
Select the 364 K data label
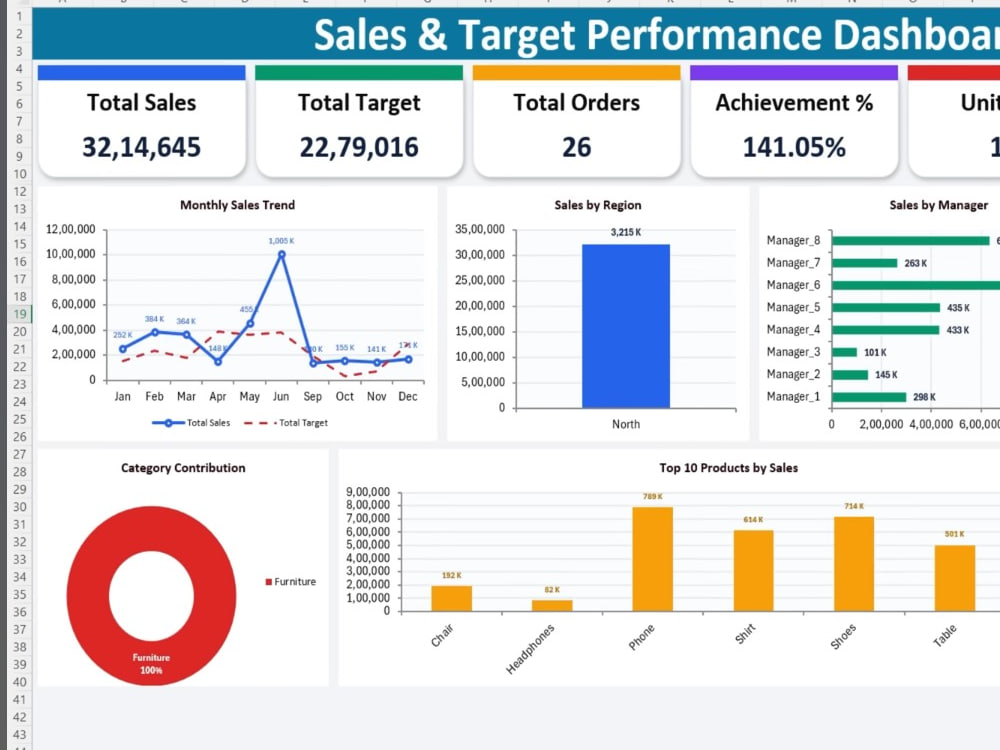coord(186,321)
